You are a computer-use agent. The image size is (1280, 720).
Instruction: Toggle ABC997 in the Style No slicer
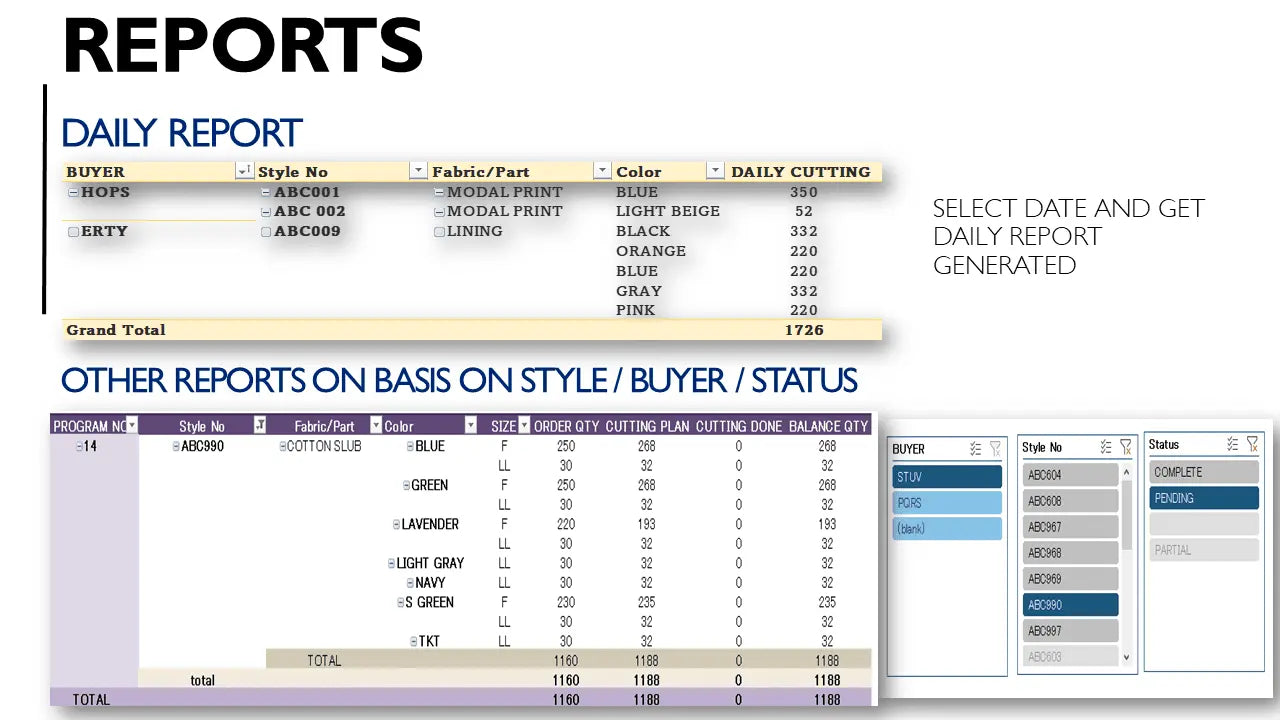point(1070,630)
